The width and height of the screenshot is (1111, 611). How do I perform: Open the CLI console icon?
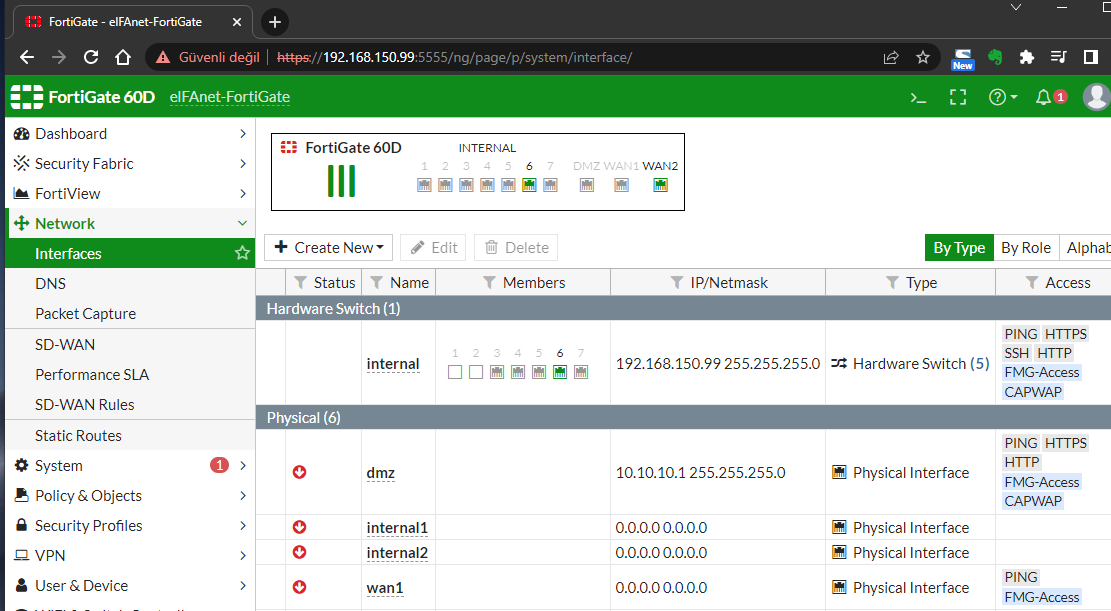[x=917, y=97]
